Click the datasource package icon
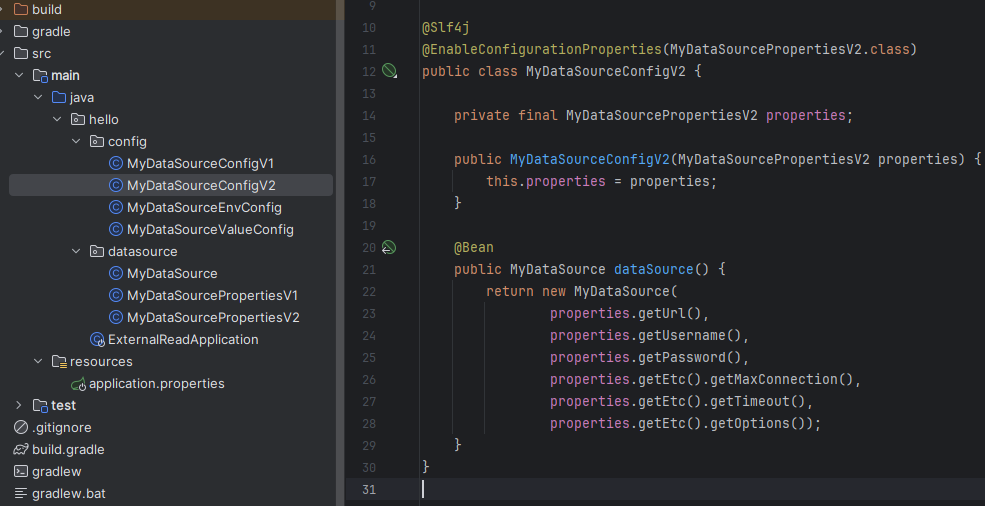The height and width of the screenshot is (506, 985). [x=97, y=251]
